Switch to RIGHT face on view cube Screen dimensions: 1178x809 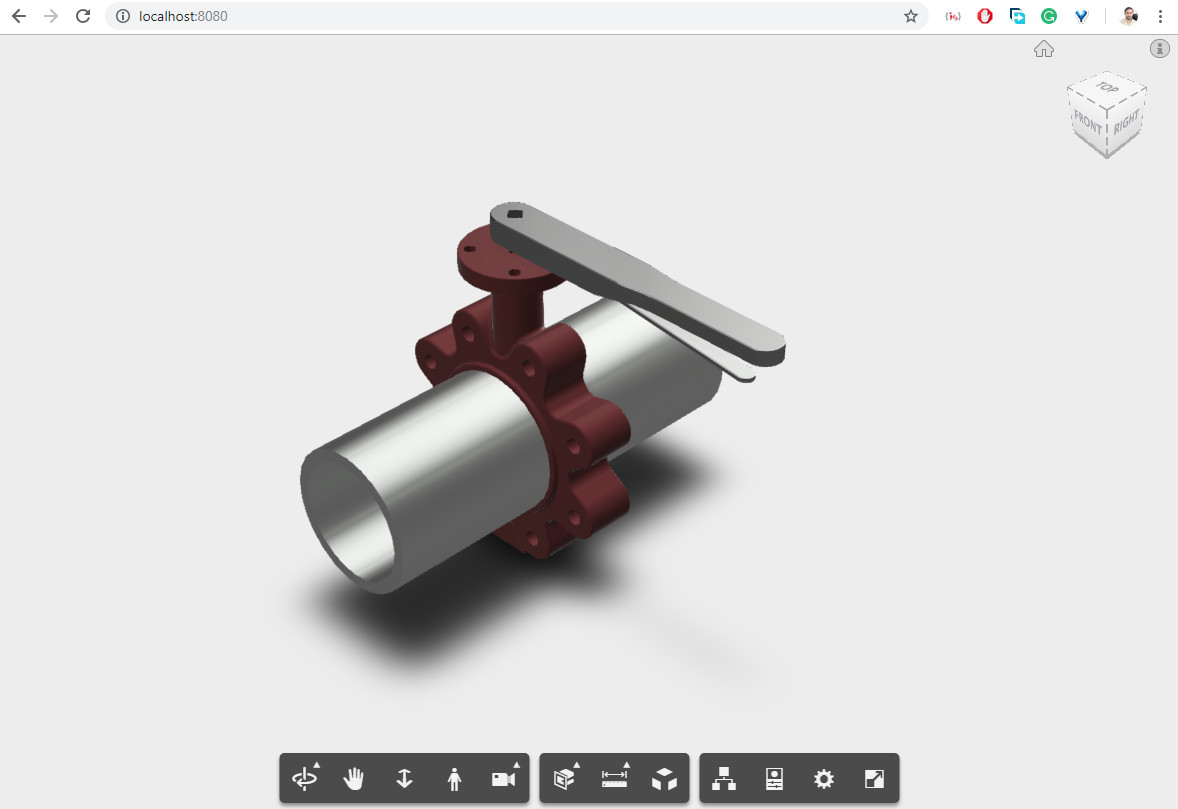(1127, 123)
